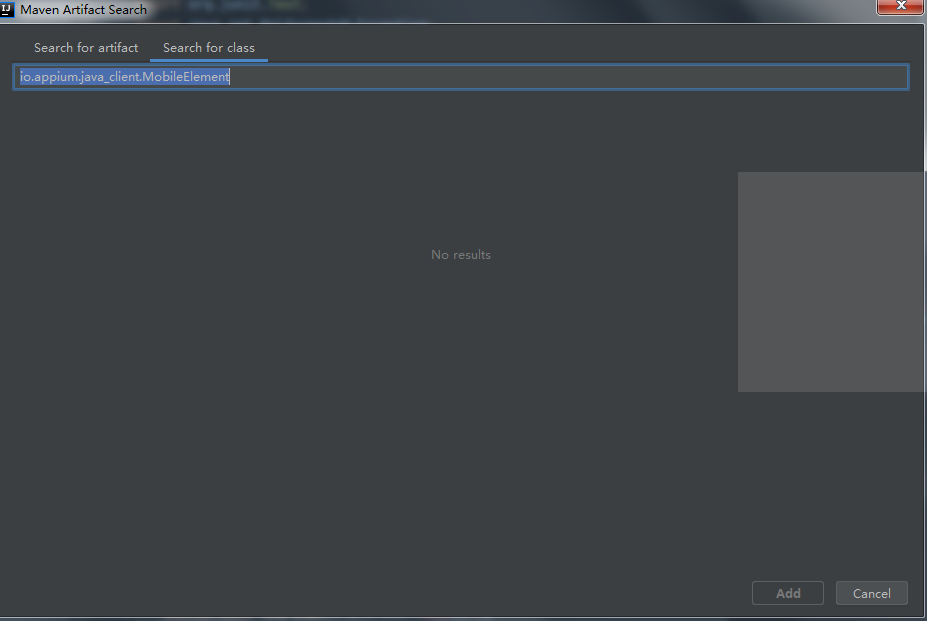Select the Search for class tab
Viewport: 927px width, 621px height.
[208, 47]
